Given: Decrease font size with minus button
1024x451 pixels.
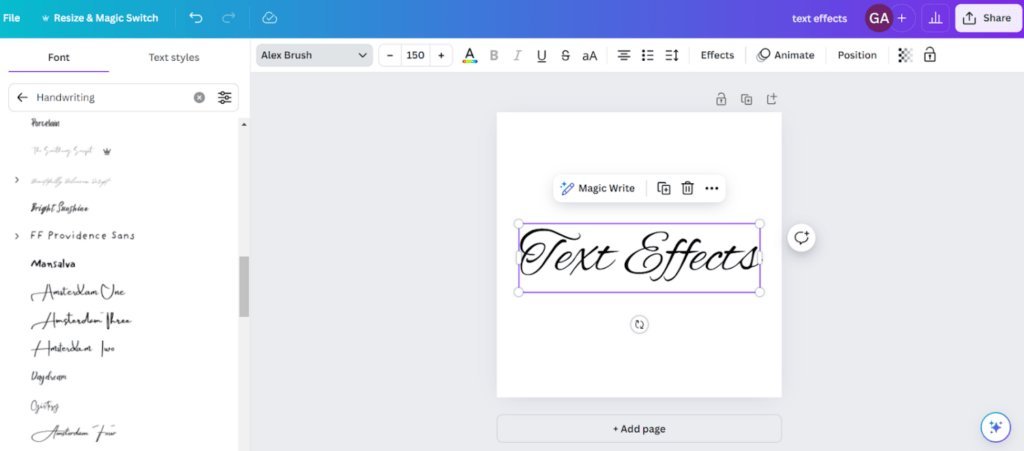Looking at the screenshot, I should (x=390, y=55).
